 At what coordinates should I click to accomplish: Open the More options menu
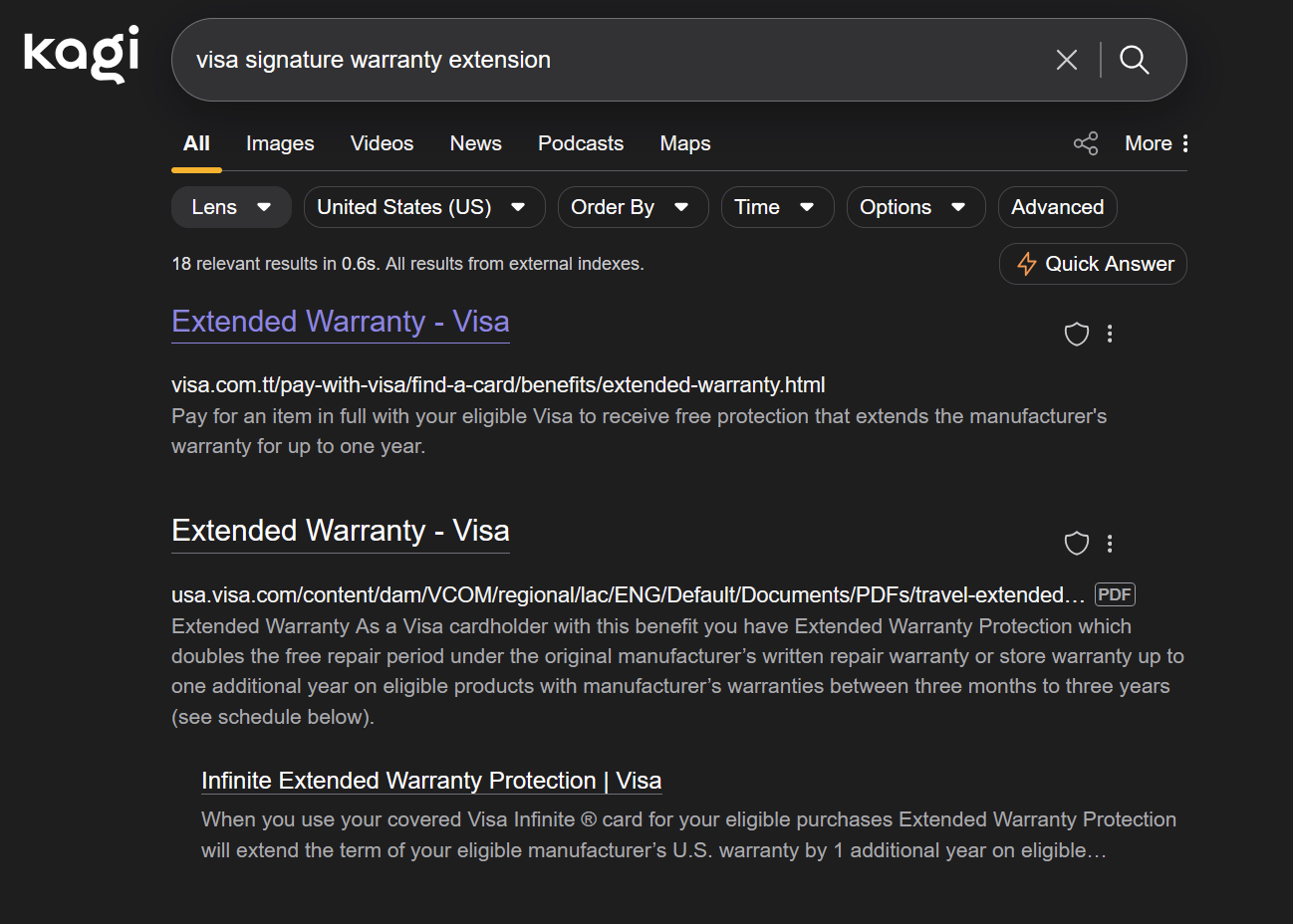[x=1156, y=143]
